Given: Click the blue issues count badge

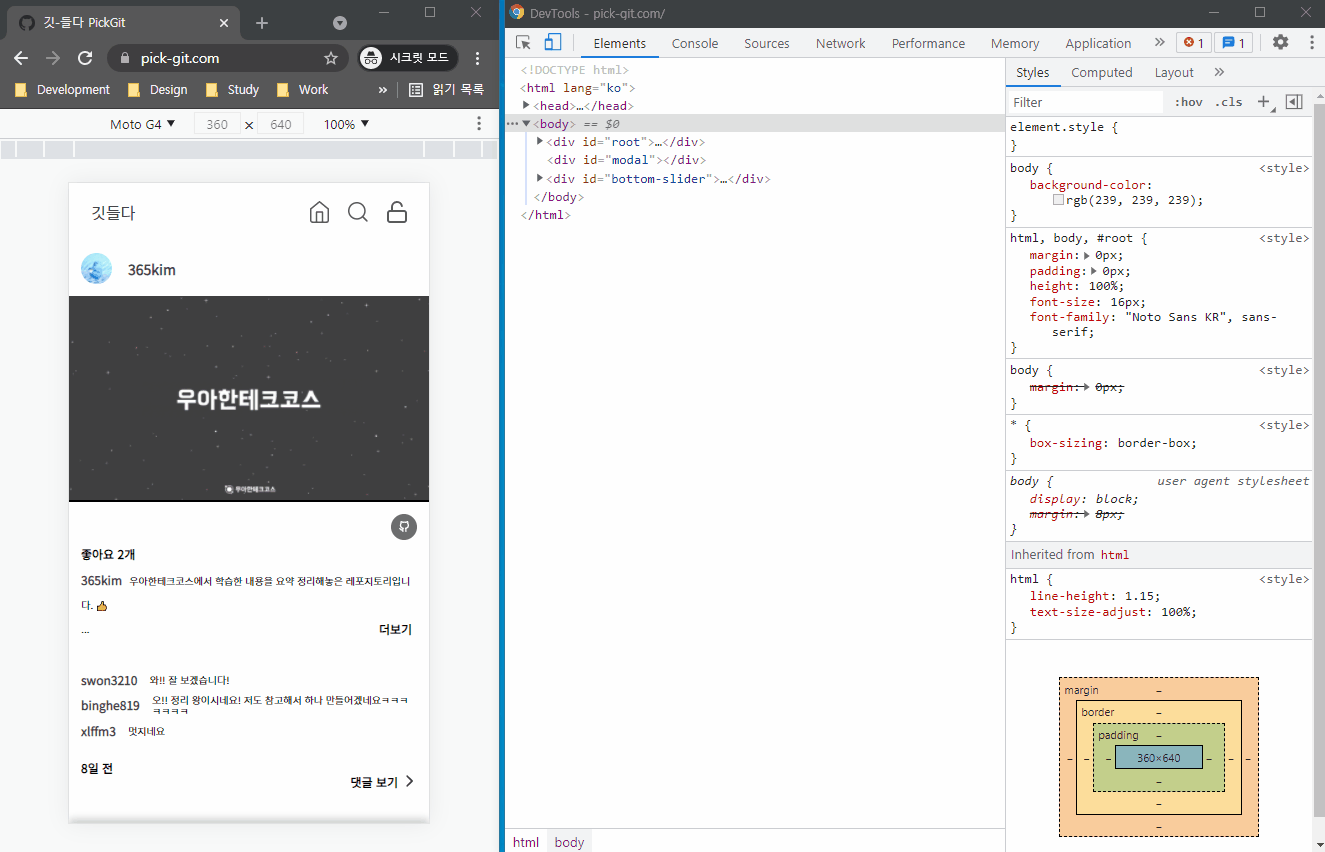Looking at the screenshot, I should [1232, 42].
